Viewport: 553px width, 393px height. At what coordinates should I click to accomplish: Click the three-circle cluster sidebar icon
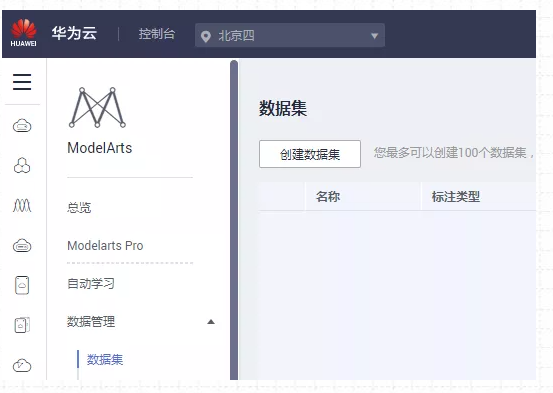[x=22, y=165]
